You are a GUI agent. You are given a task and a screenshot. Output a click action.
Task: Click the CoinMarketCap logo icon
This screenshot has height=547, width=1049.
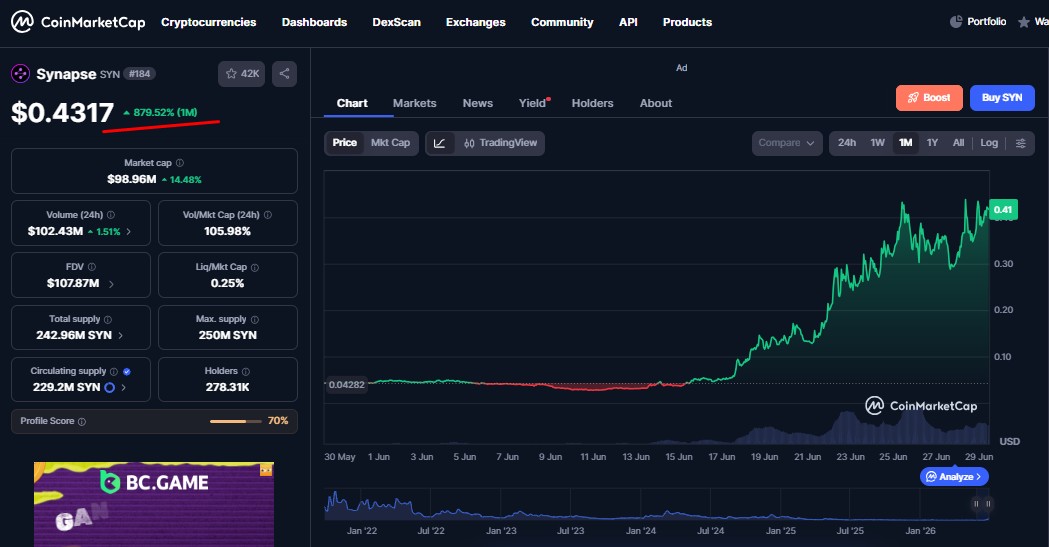tap(22, 22)
